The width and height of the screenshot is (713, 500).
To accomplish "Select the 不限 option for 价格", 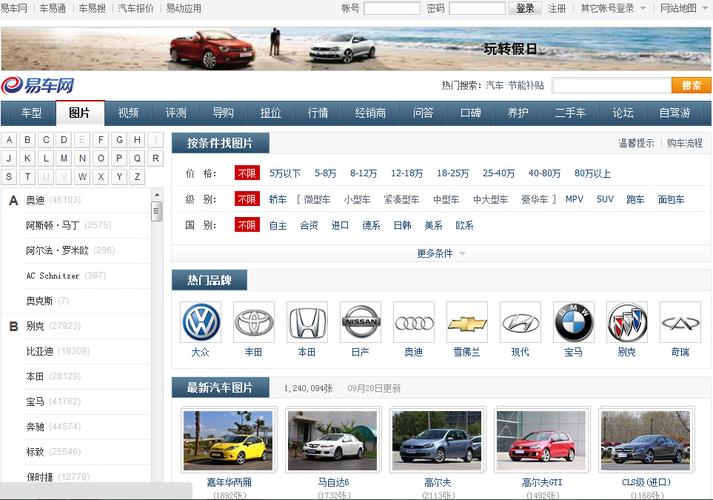I will (247, 173).
